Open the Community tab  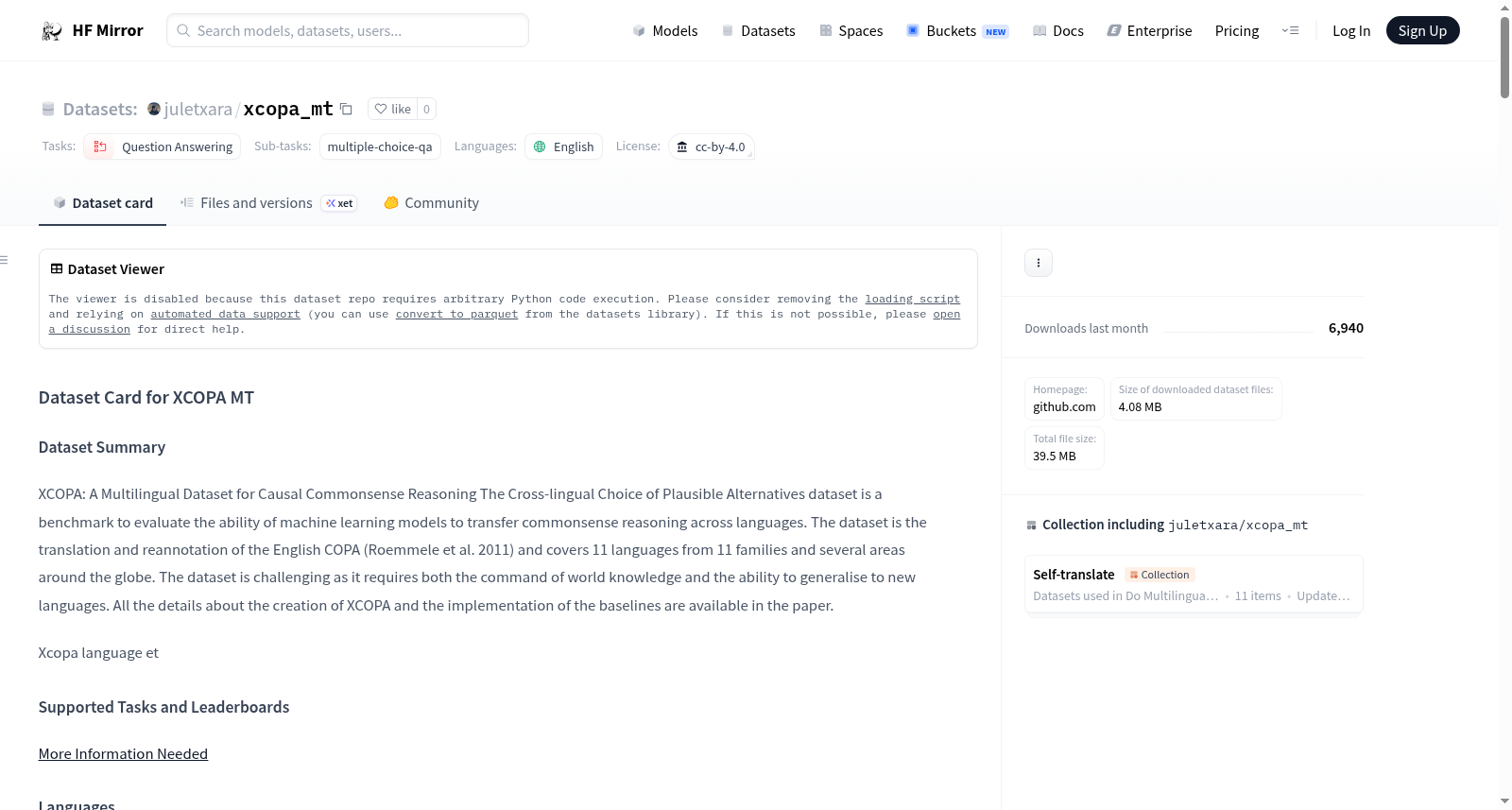click(431, 203)
